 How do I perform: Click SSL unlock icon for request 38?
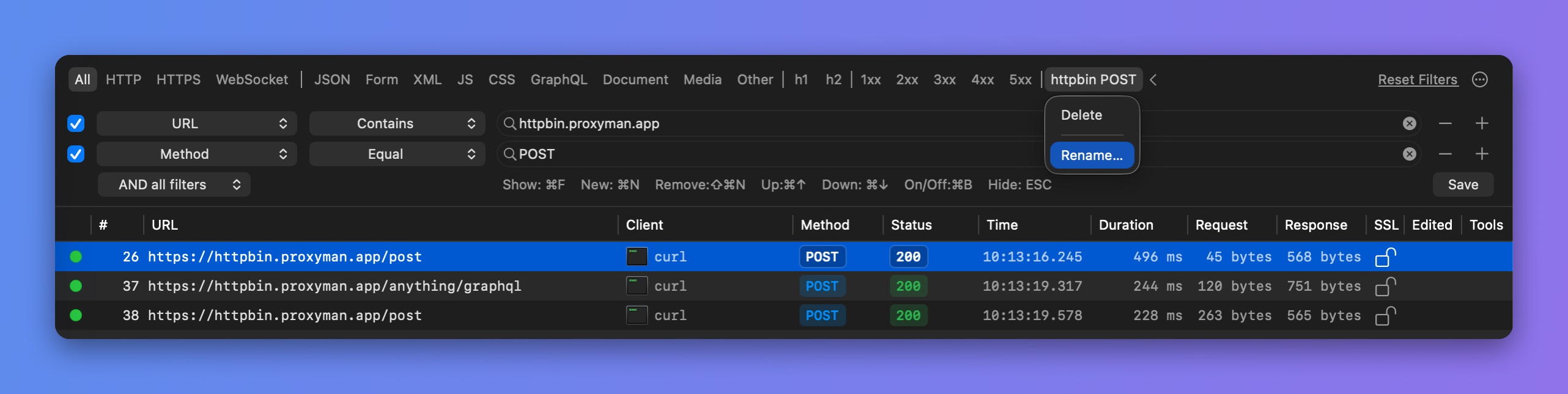pos(1386,316)
